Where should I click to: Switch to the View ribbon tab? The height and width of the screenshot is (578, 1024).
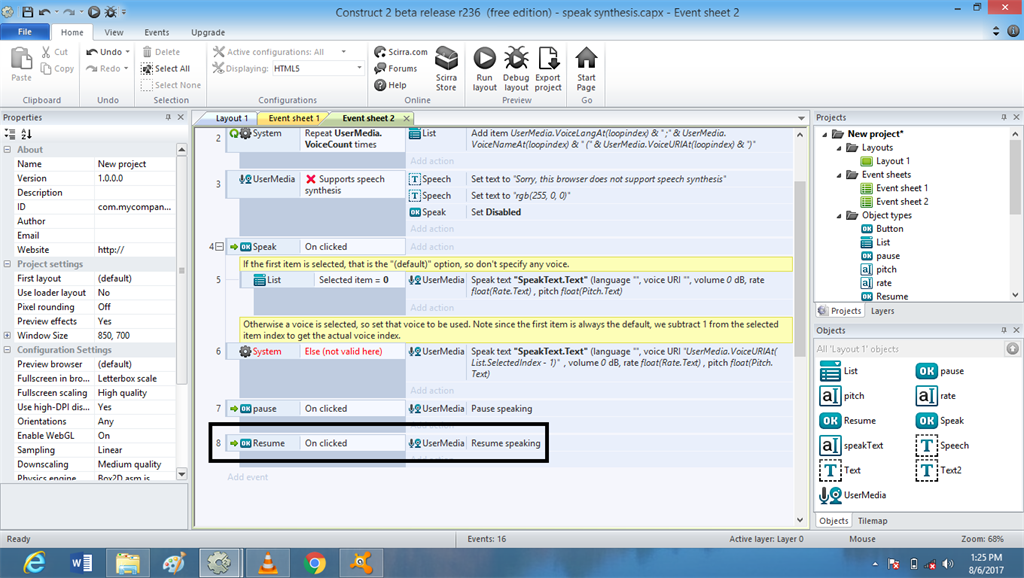[114, 31]
